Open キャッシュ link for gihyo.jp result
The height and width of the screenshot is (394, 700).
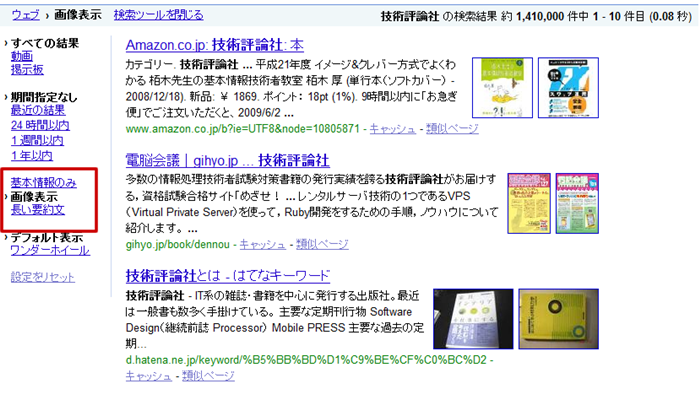click(x=262, y=245)
